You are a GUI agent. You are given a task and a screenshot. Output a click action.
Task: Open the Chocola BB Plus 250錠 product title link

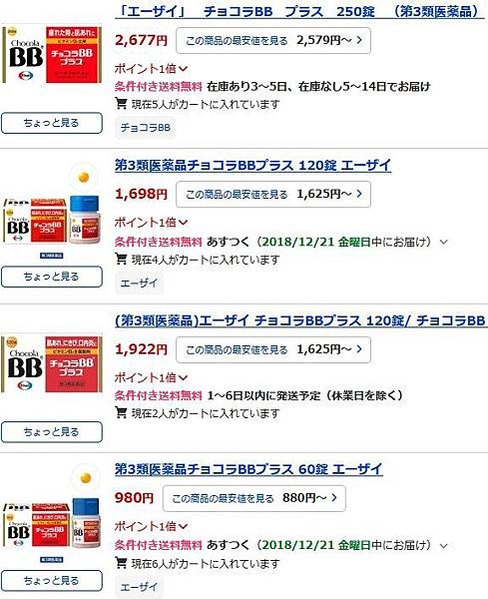click(x=299, y=11)
